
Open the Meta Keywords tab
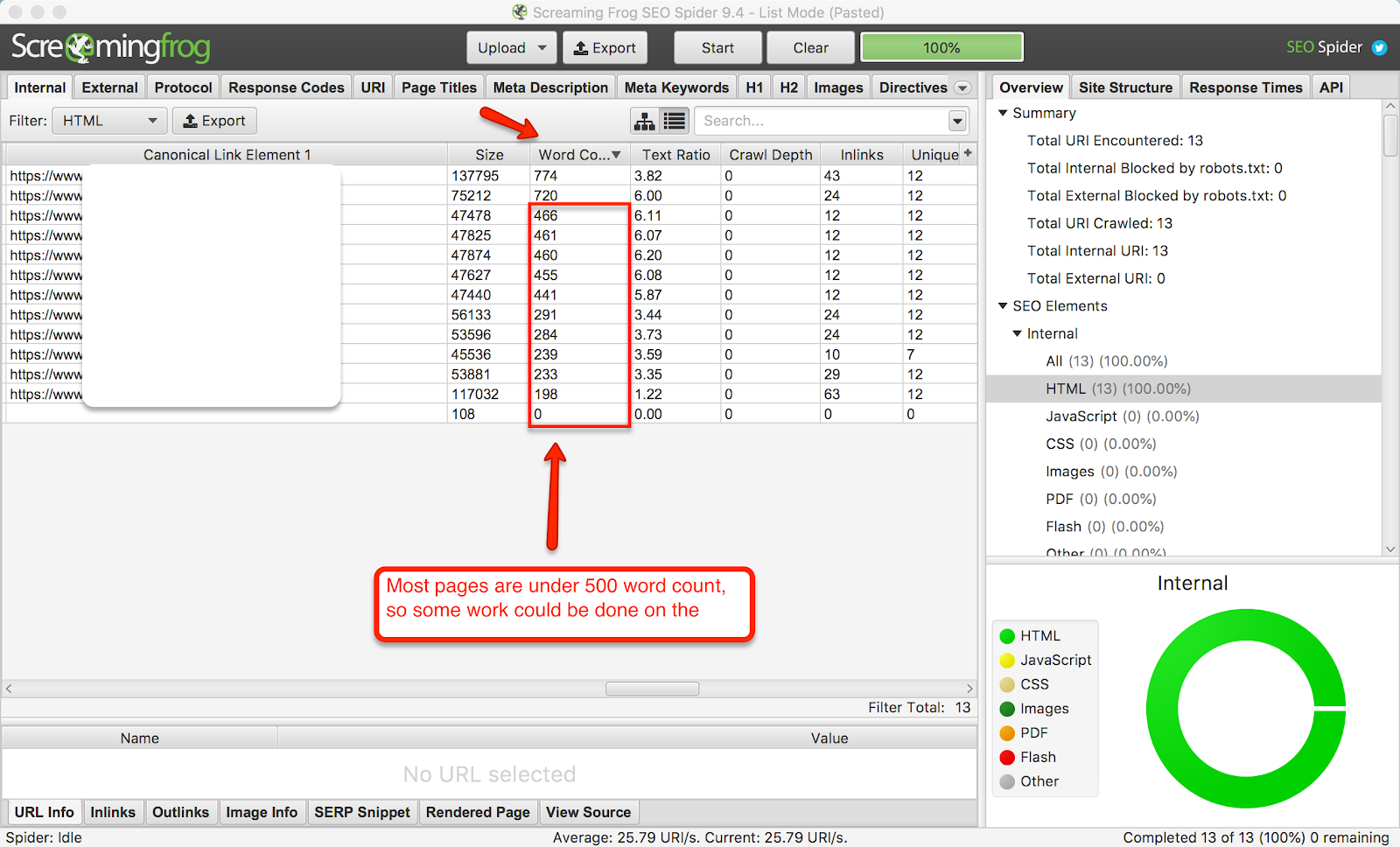(676, 87)
